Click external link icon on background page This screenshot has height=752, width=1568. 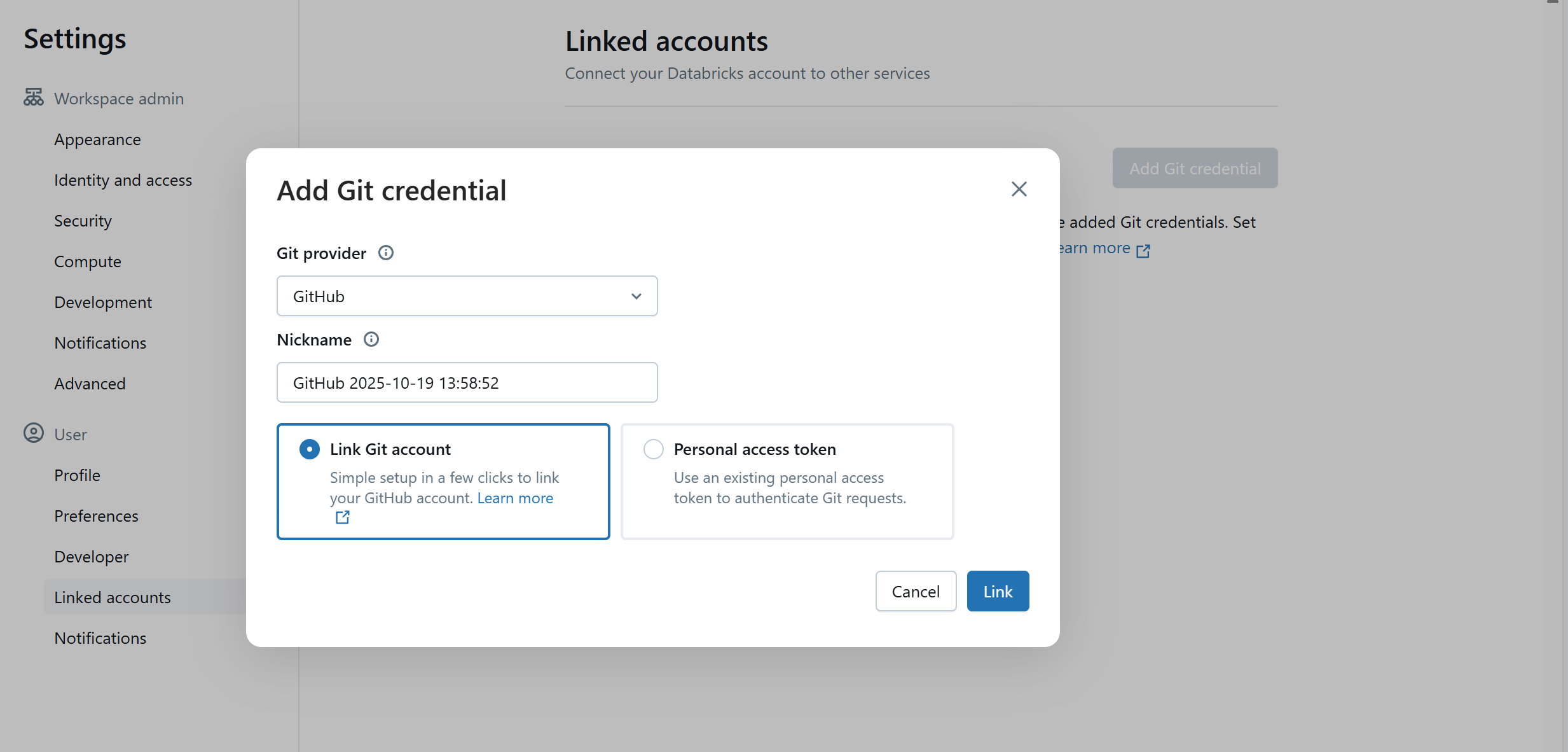tap(1143, 250)
